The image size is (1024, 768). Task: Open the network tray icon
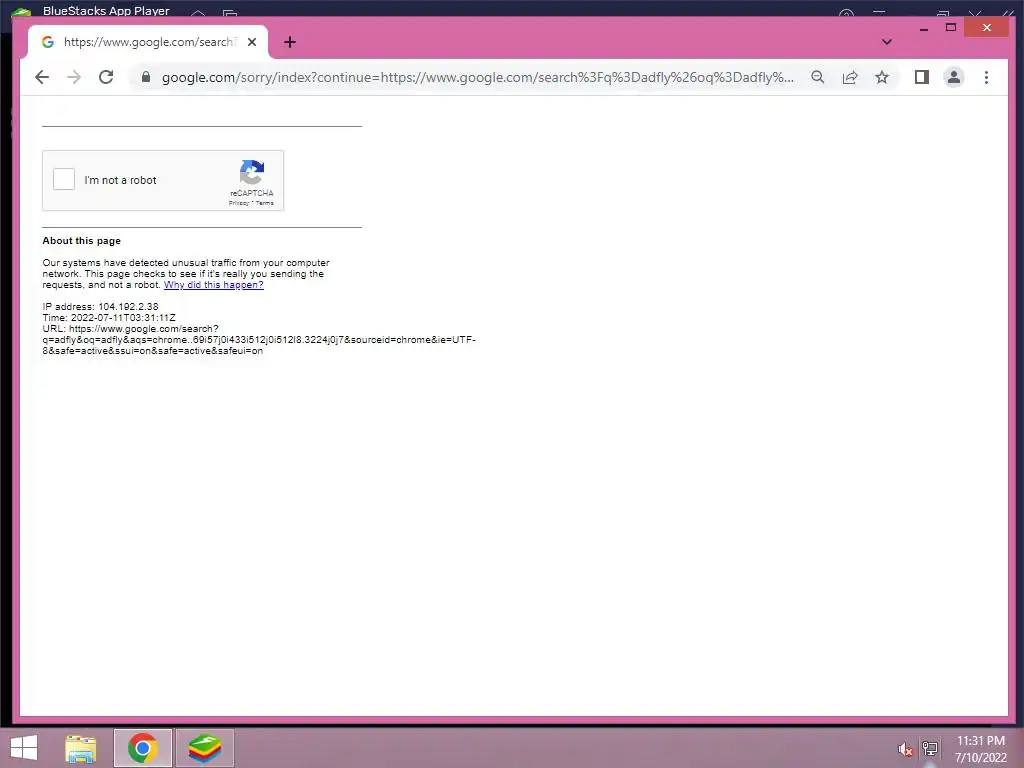(930, 748)
